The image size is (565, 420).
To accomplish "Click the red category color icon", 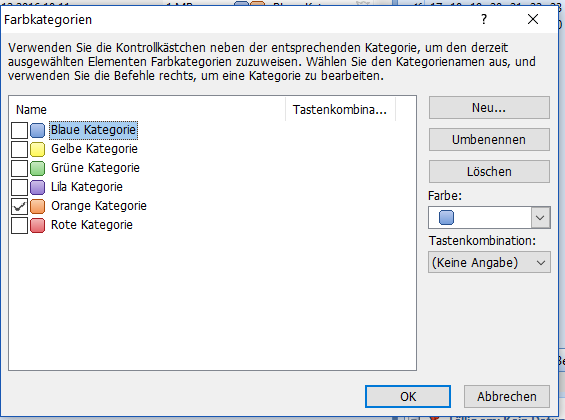I will (x=37, y=225).
